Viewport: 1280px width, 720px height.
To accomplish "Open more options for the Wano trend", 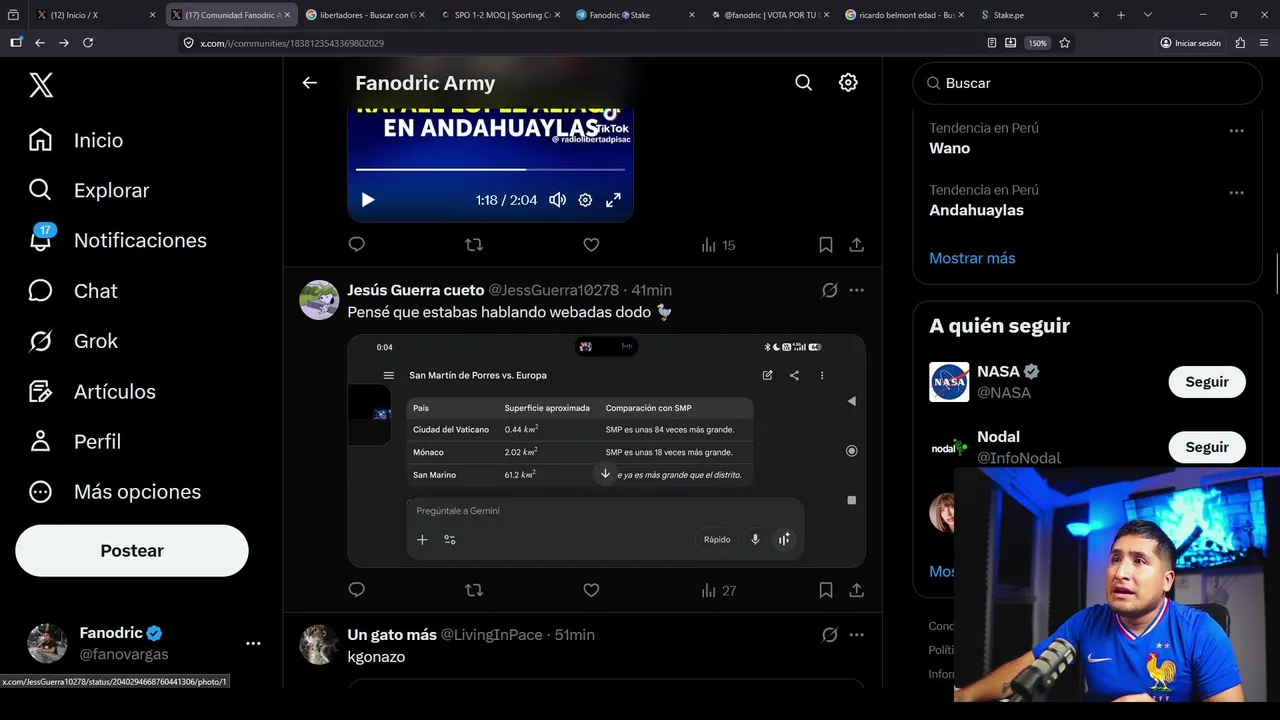I will click(1237, 131).
